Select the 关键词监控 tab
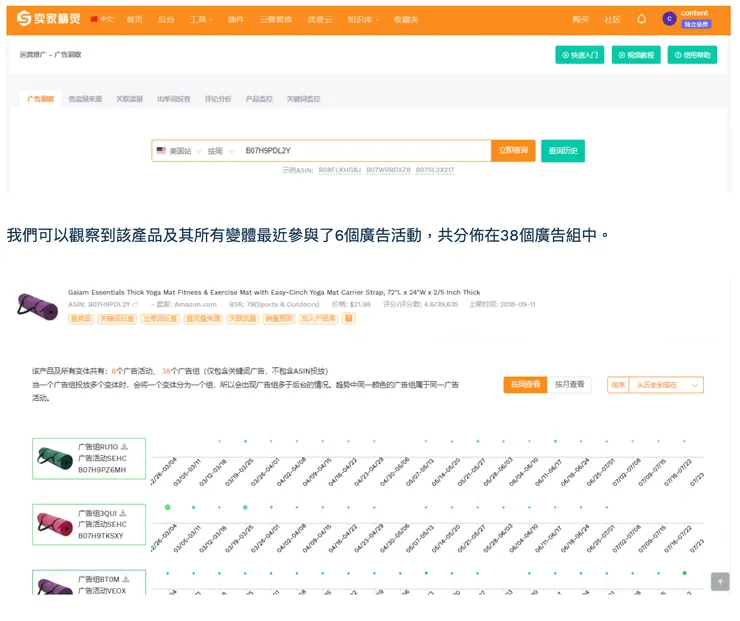The image size is (740, 621). click(x=303, y=99)
